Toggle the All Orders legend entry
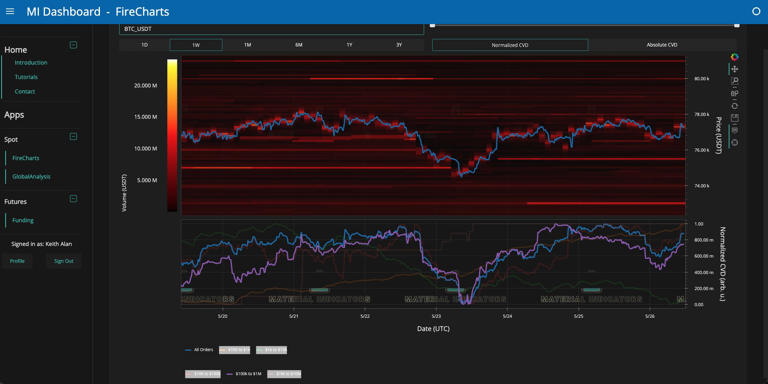 point(198,350)
